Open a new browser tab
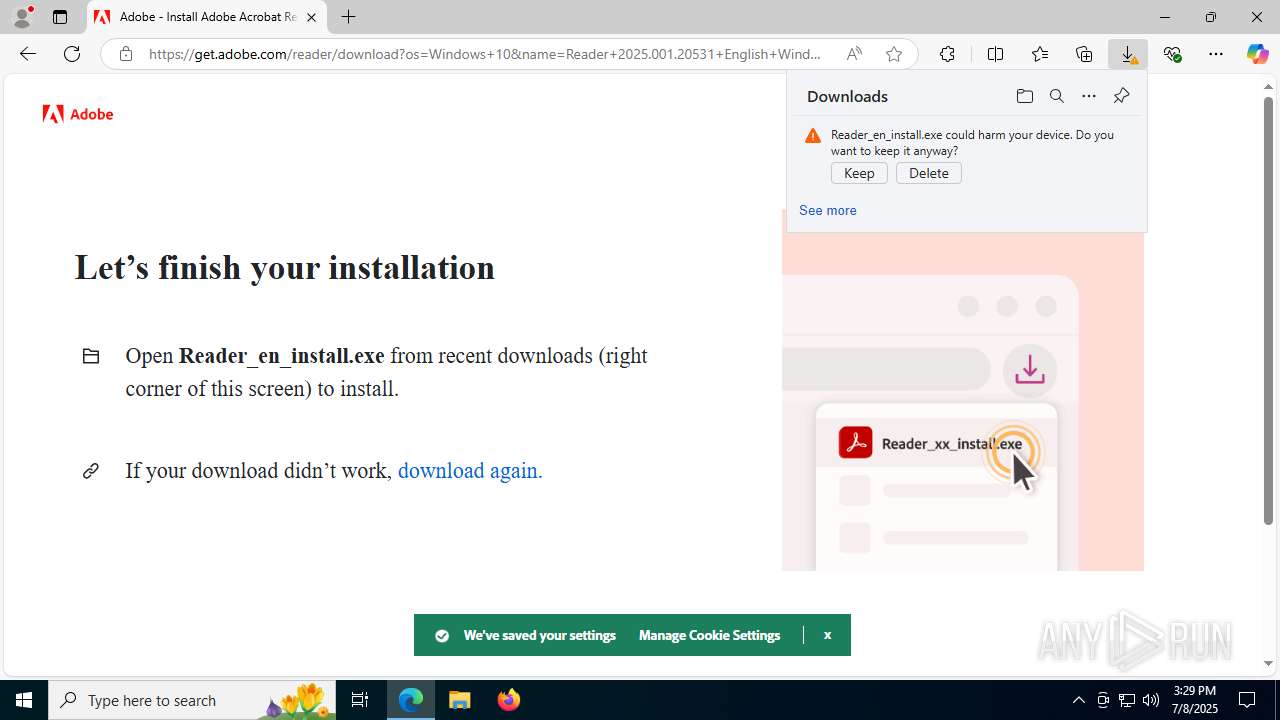The height and width of the screenshot is (720, 1280). click(348, 17)
